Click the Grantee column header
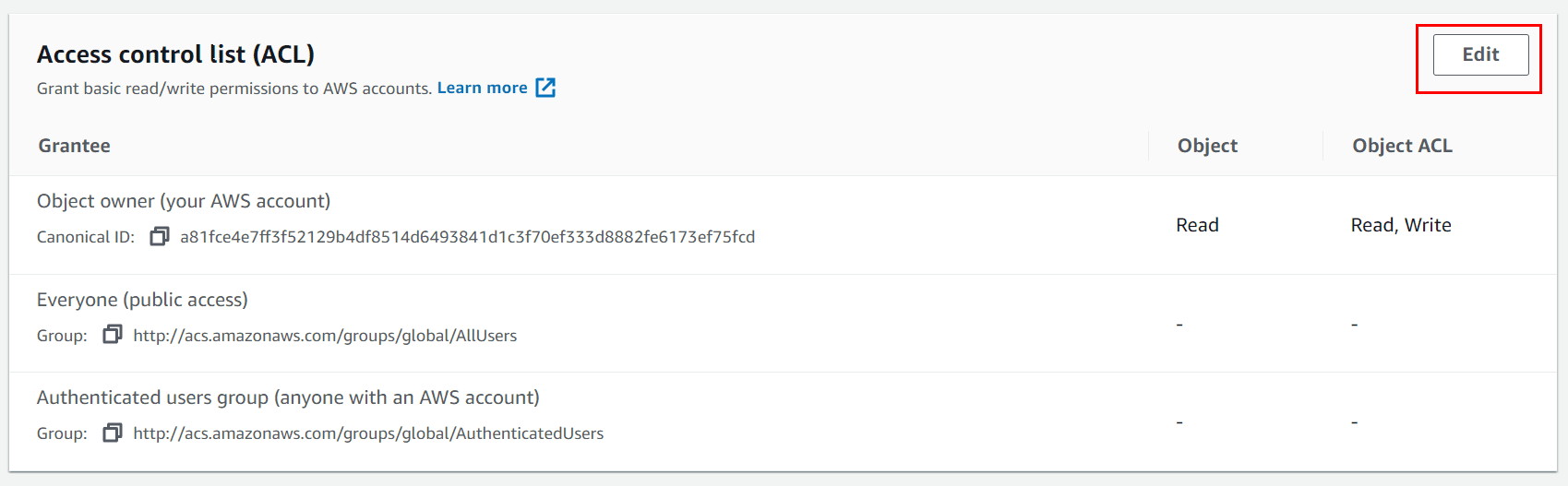This screenshot has height=486, width=1568. pos(74,146)
